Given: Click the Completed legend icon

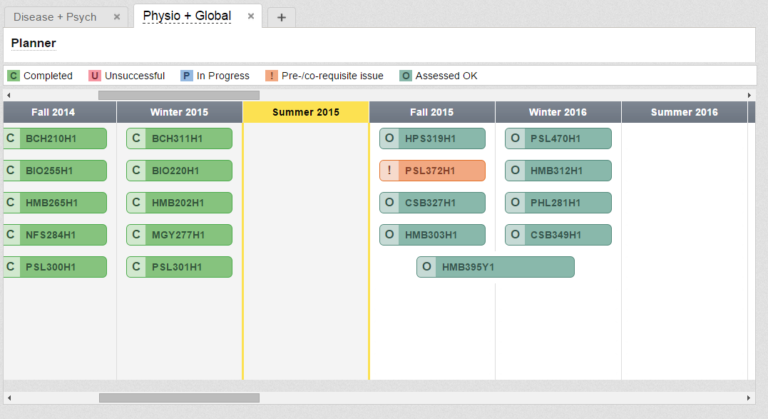Looking at the screenshot, I should coord(13,75).
